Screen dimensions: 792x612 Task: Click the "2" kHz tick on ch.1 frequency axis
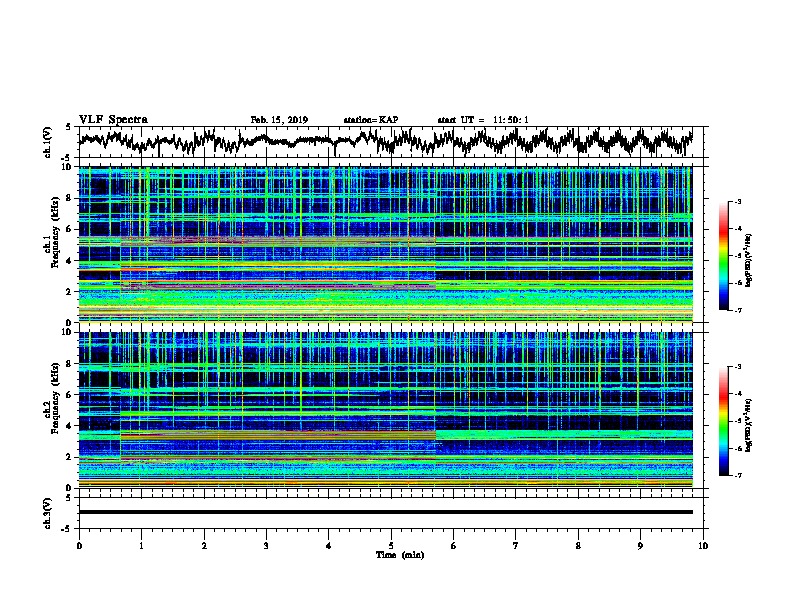pos(70,291)
